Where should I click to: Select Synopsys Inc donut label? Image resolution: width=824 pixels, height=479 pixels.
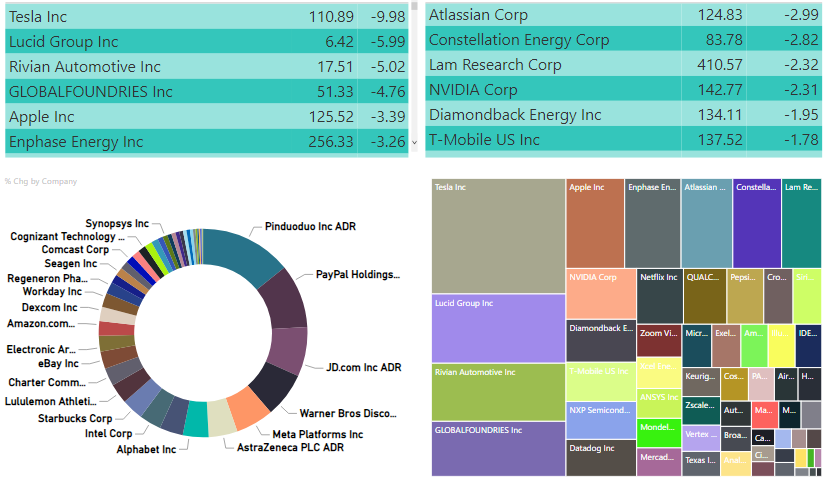[x=117, y=223]
